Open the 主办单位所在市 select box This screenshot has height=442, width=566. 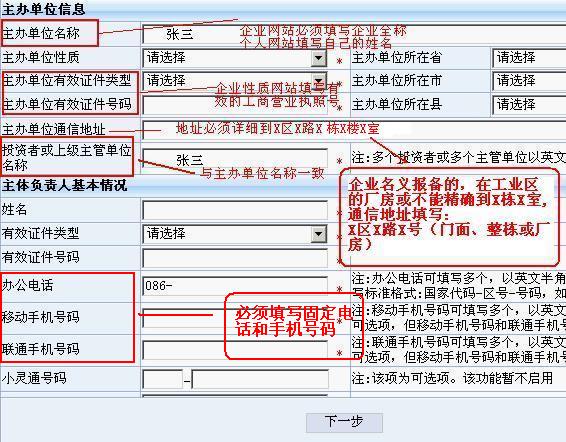pos(529,81)
